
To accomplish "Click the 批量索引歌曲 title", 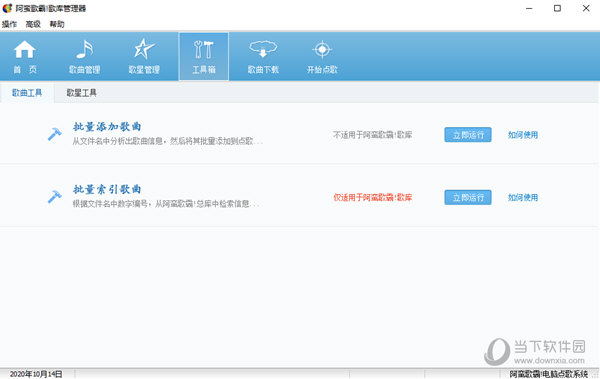I will 107,189.
